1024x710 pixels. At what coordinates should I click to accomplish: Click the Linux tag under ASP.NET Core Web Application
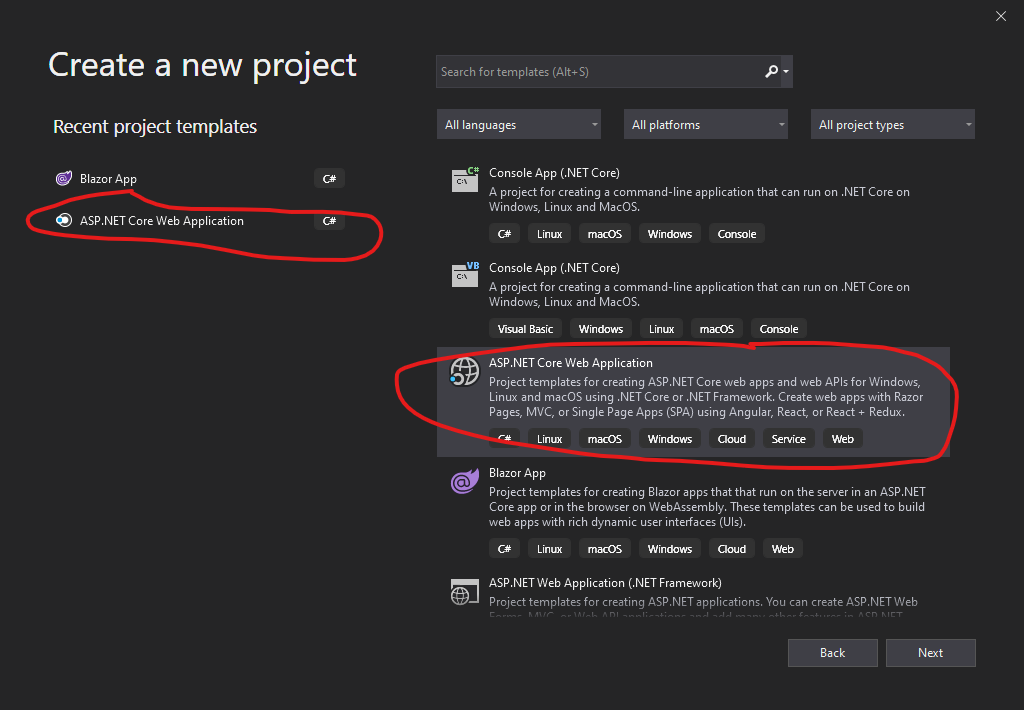549,439
